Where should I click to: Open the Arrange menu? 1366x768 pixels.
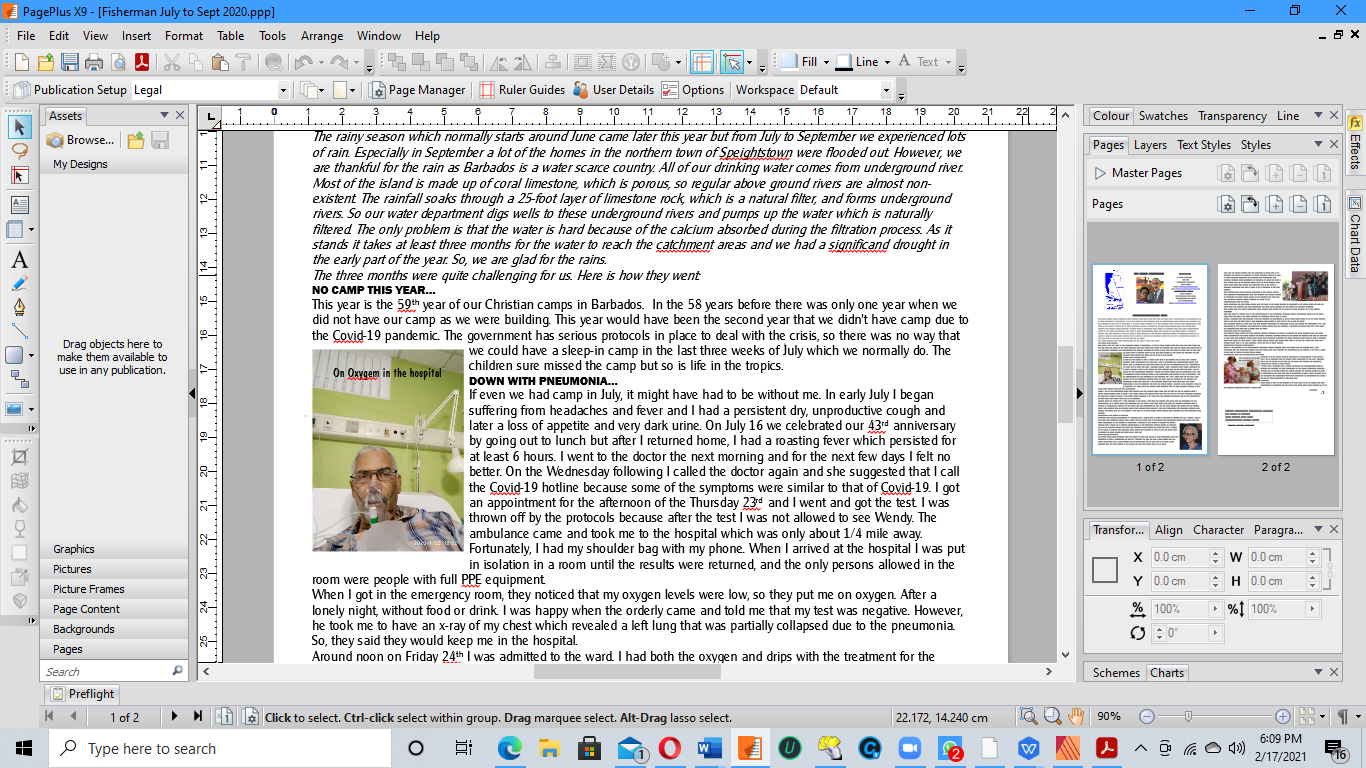pos(322,35)
